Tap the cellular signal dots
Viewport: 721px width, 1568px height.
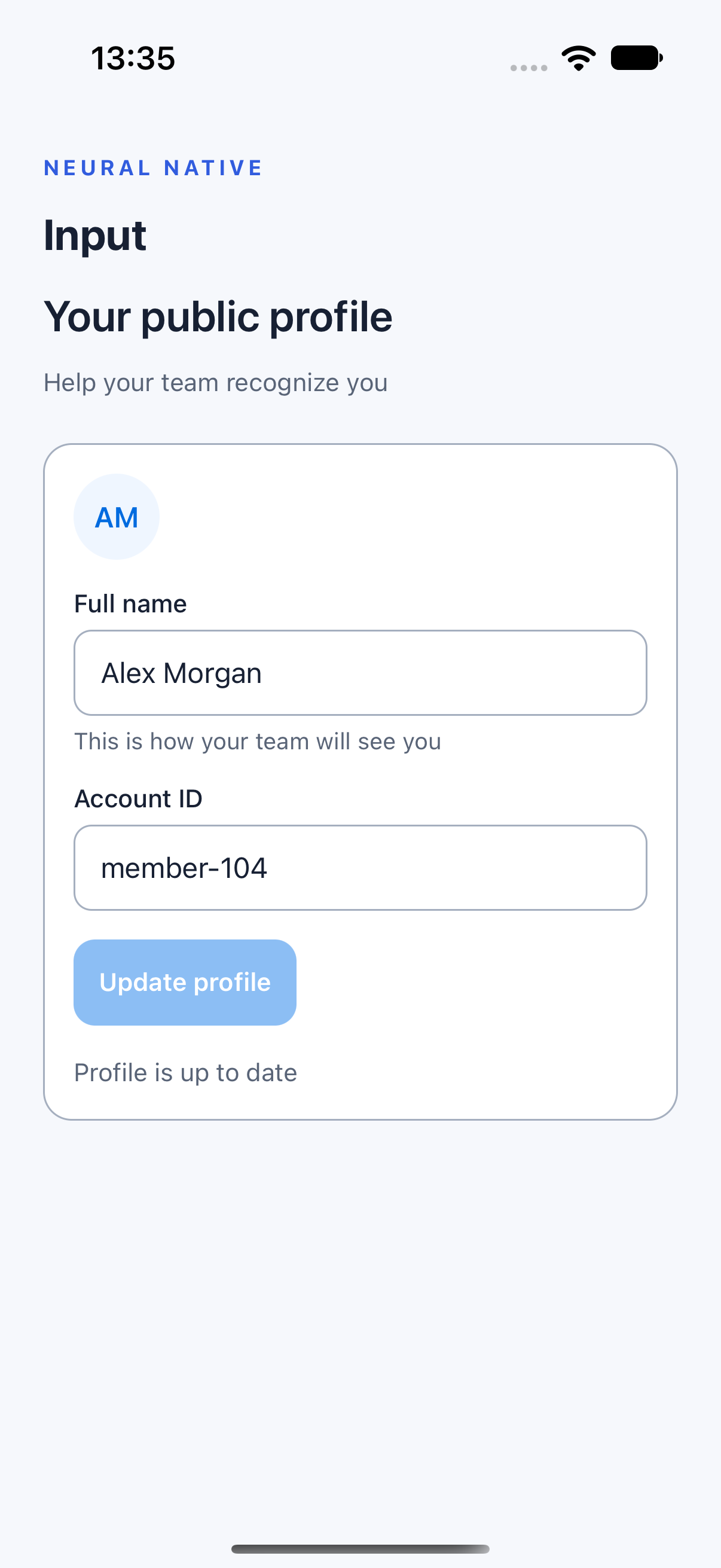tap(528, 68)
